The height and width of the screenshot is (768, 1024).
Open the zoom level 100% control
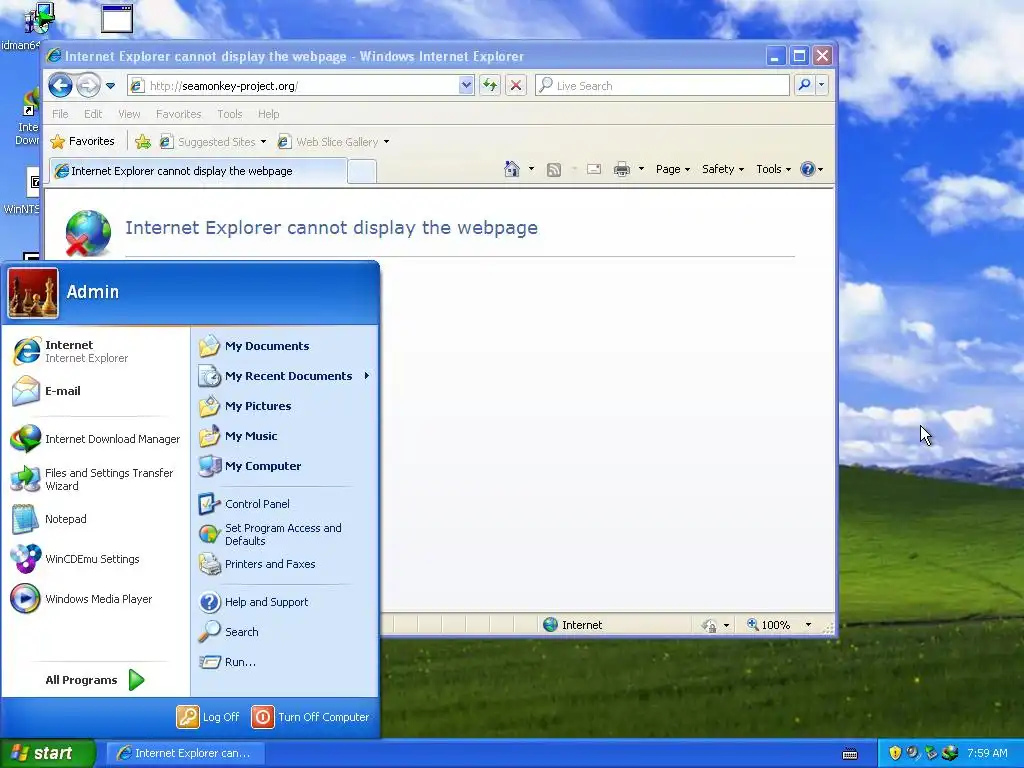click(778, 625)
